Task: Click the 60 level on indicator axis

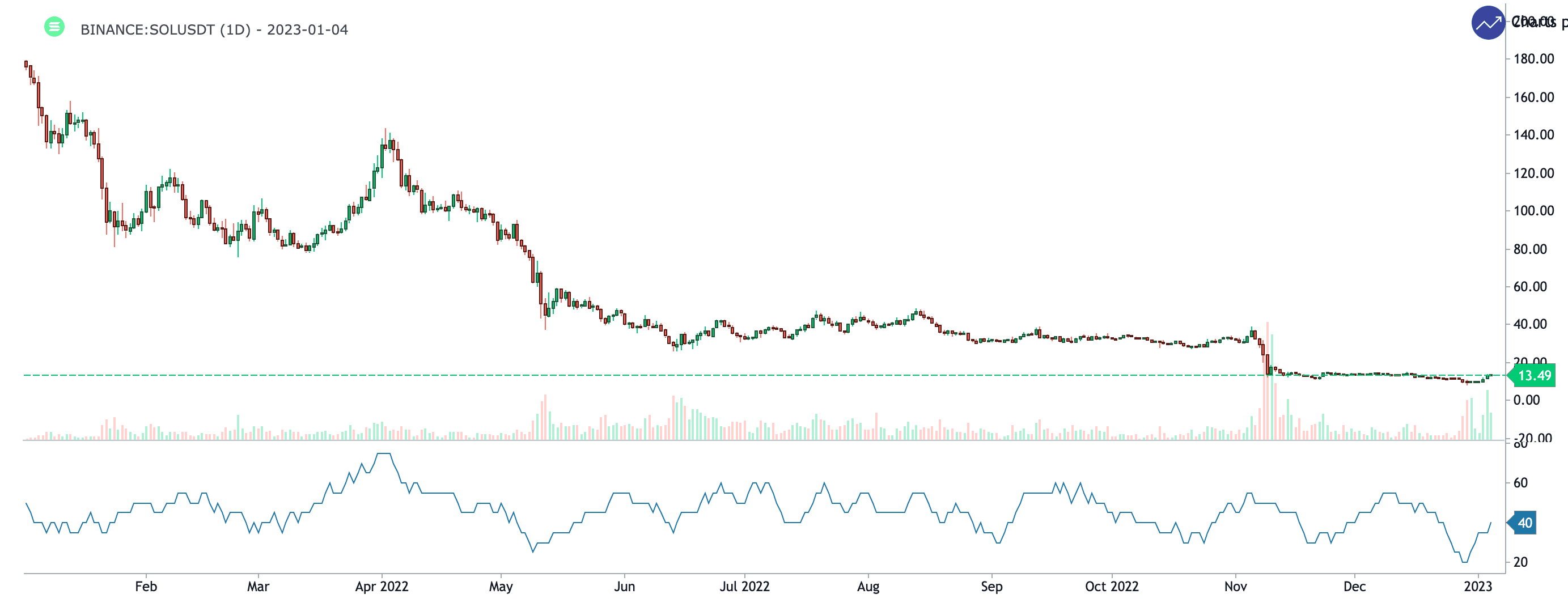Action: pyautogui.click(x=1520, y=483)
